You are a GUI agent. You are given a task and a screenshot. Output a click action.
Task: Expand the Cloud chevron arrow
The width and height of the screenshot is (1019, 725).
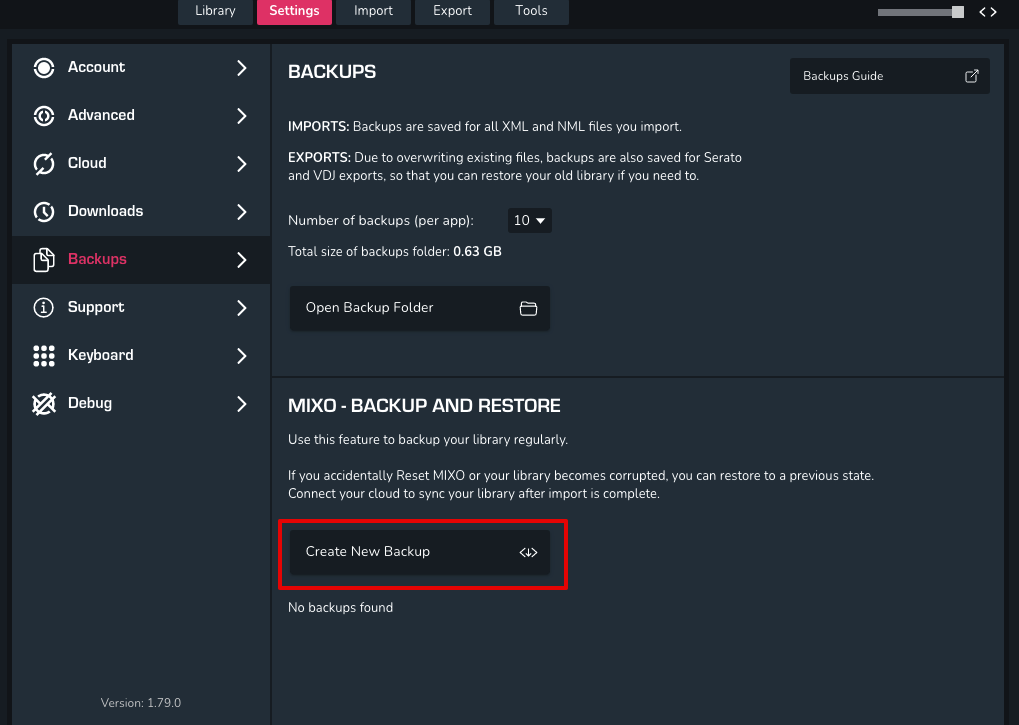point(242,164)
